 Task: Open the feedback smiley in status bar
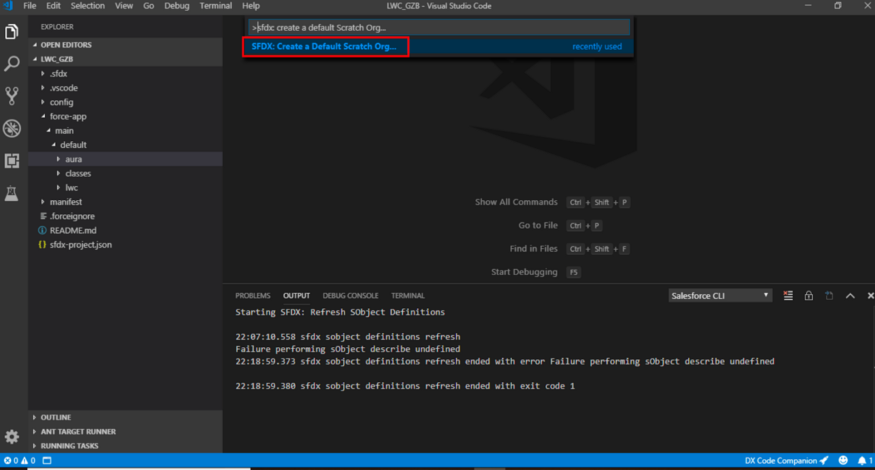[x=843, y=461]
